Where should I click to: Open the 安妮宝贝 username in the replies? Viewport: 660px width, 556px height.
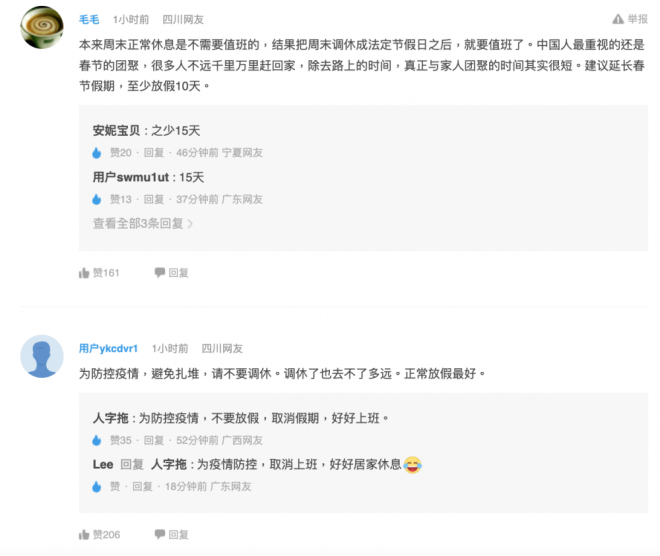[116, 130]
